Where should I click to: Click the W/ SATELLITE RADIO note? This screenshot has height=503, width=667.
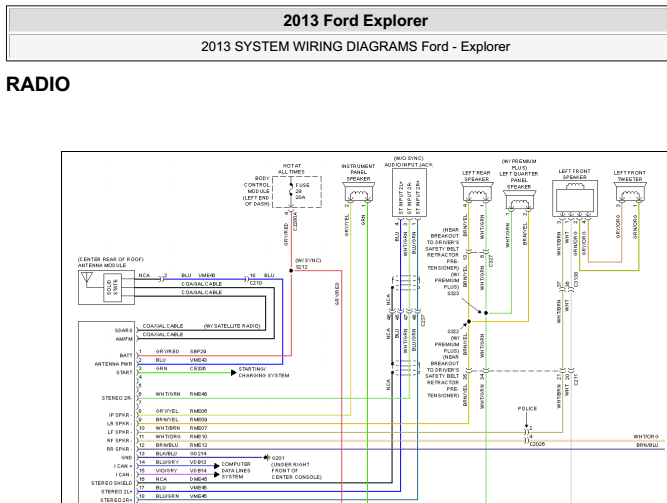pyautogui.click(x=232, y=326)
